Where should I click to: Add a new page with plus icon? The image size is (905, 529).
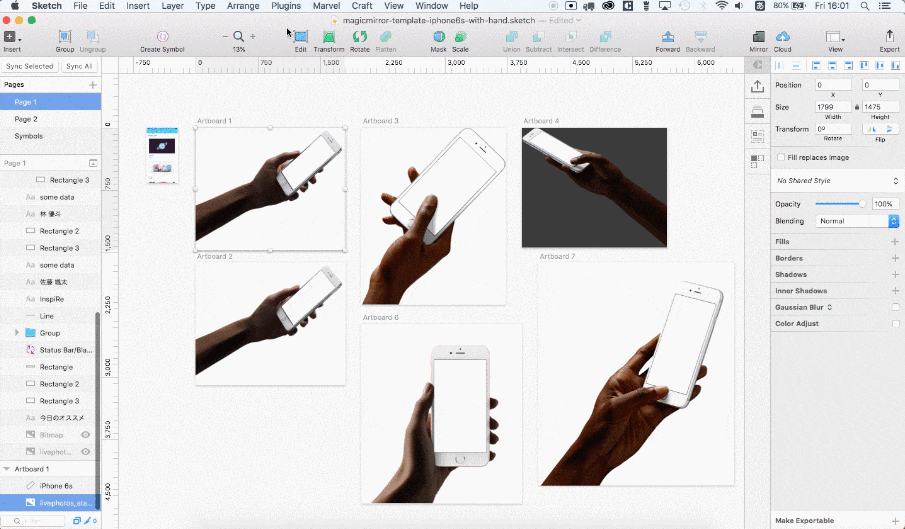pyautogui.click(x=92, y=85)
